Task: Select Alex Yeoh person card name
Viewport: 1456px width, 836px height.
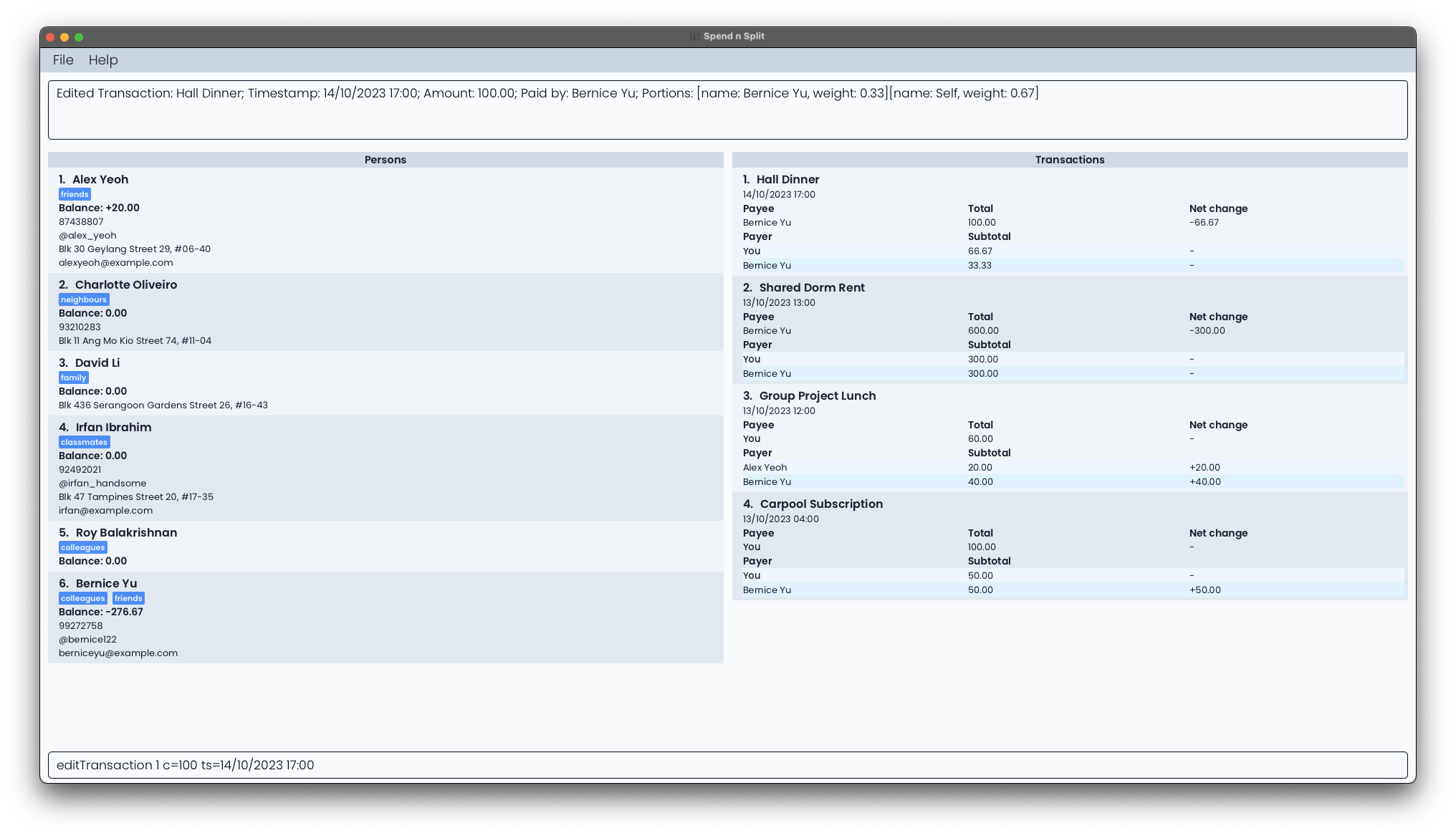Action: click(100, 180)
